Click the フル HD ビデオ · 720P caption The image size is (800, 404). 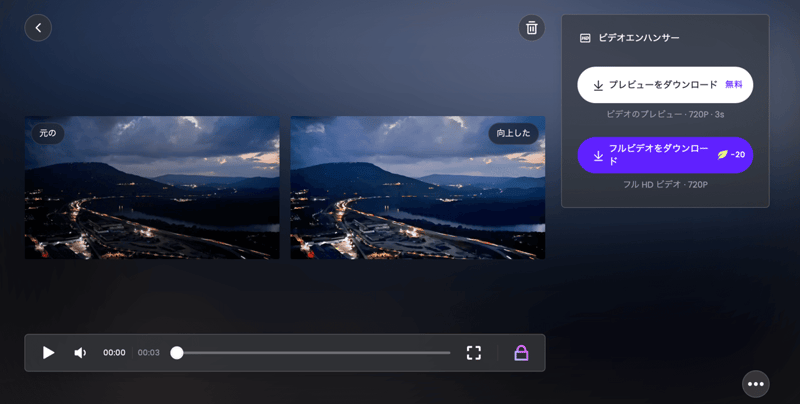click(665, 185)
